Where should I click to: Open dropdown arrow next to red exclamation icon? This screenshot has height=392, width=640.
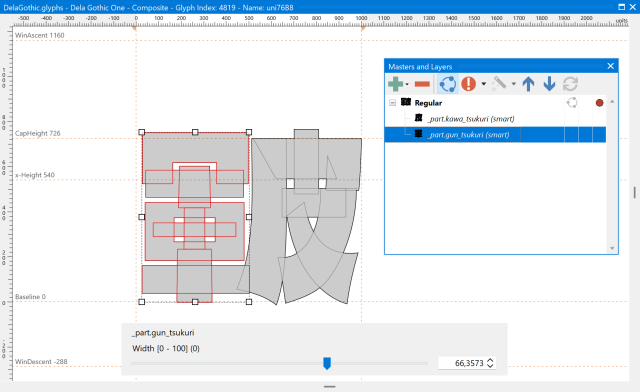(484, 84)
